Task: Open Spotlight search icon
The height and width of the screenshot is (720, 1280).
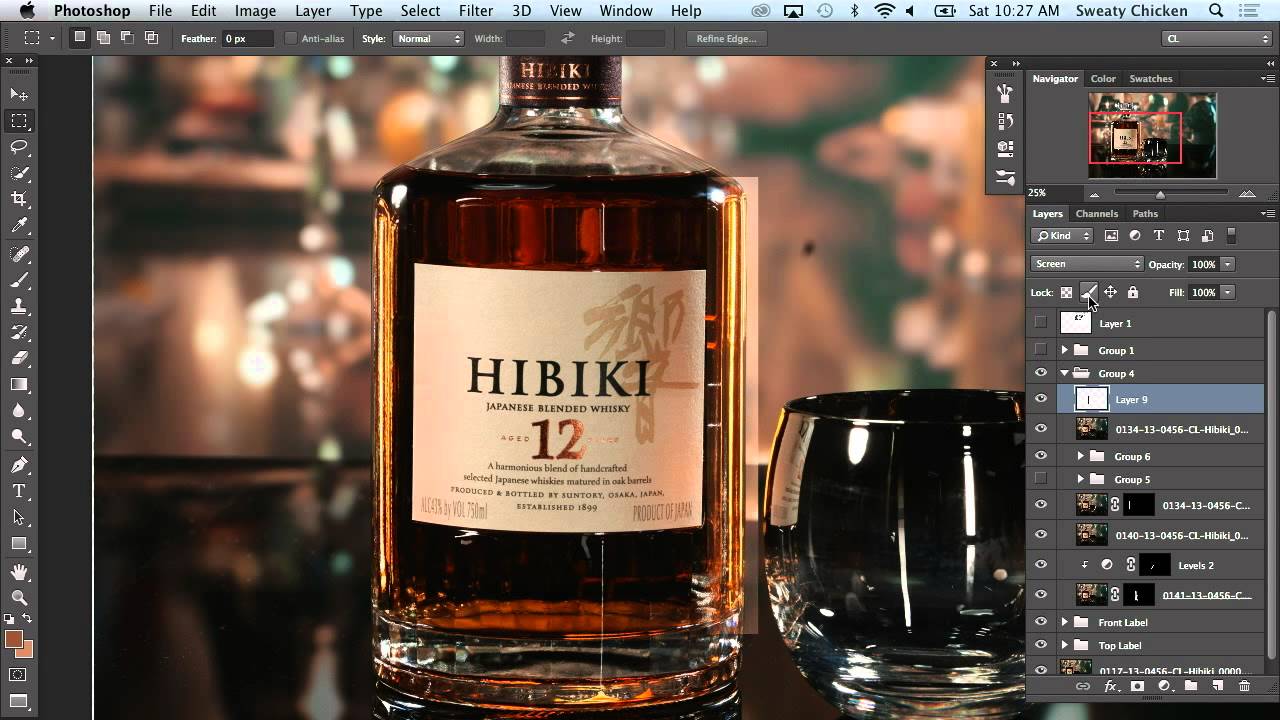Action: [1216, 11]
